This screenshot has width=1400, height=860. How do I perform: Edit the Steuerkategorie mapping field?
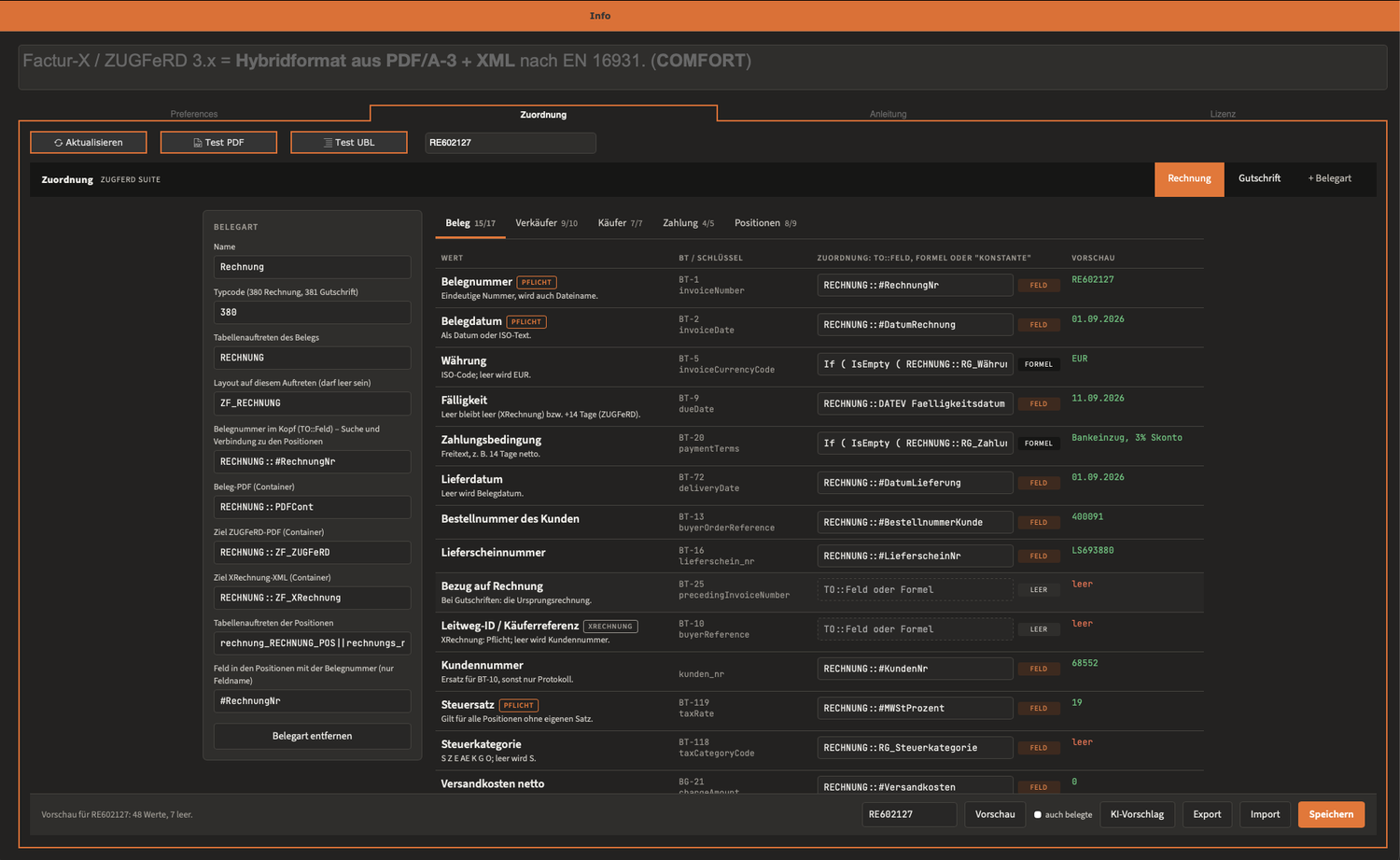915,748
